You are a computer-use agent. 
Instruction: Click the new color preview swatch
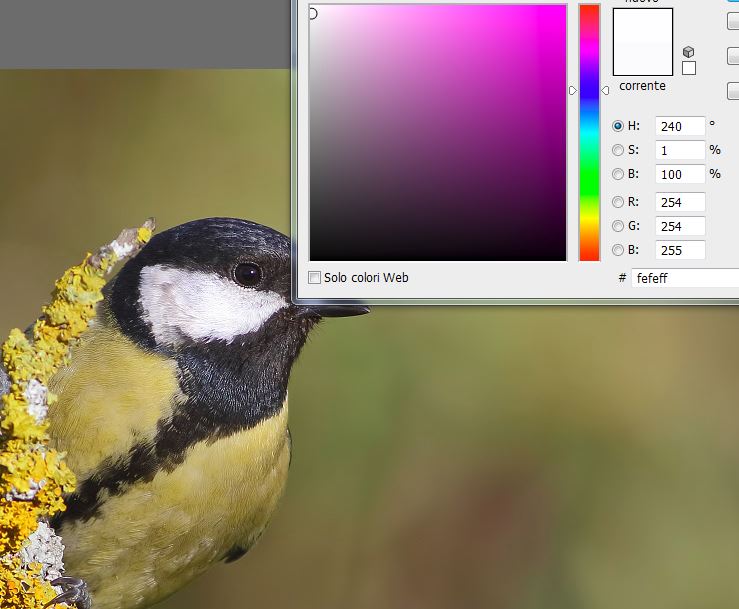pos(642,25)
